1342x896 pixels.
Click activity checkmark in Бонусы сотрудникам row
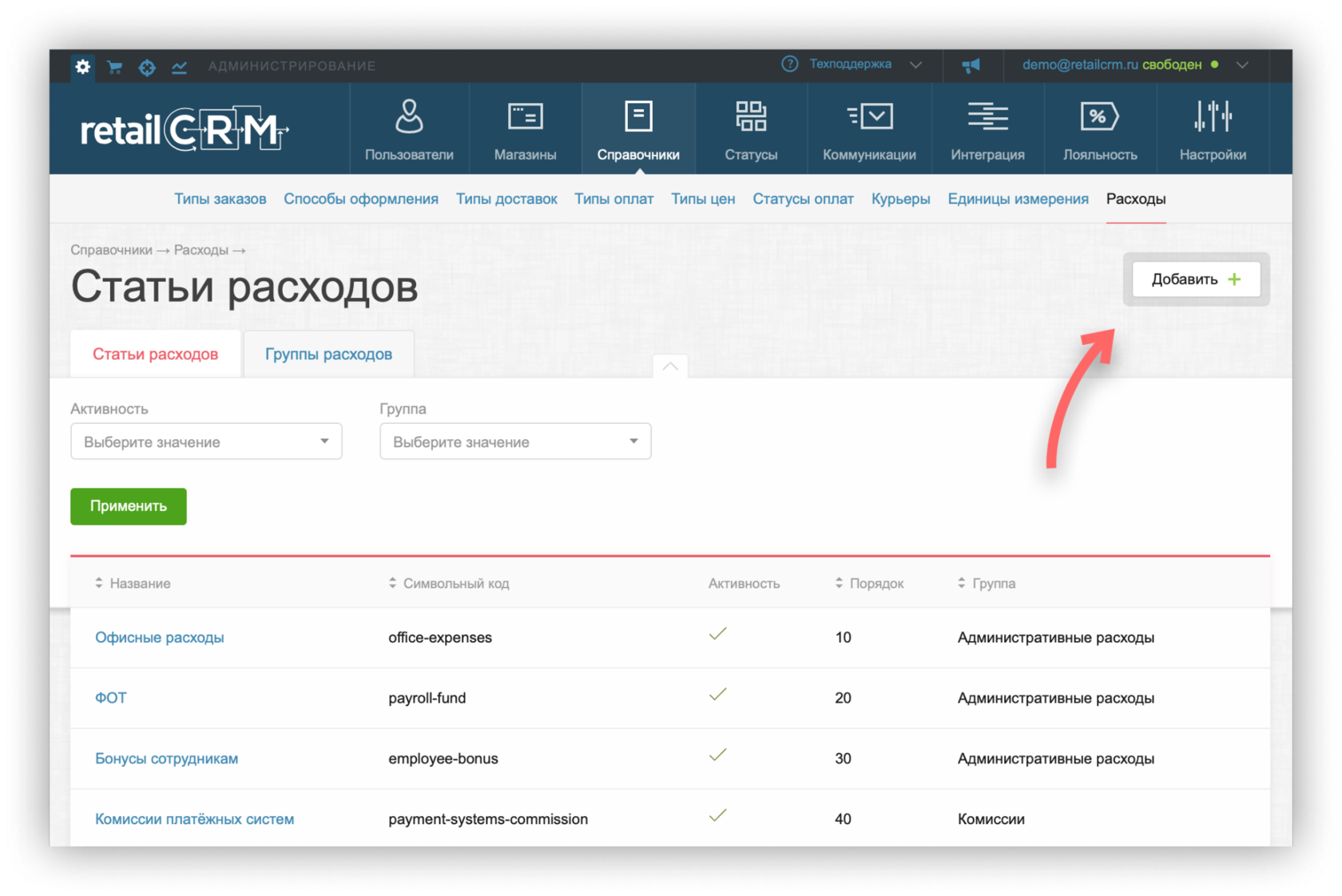point(718,755)
